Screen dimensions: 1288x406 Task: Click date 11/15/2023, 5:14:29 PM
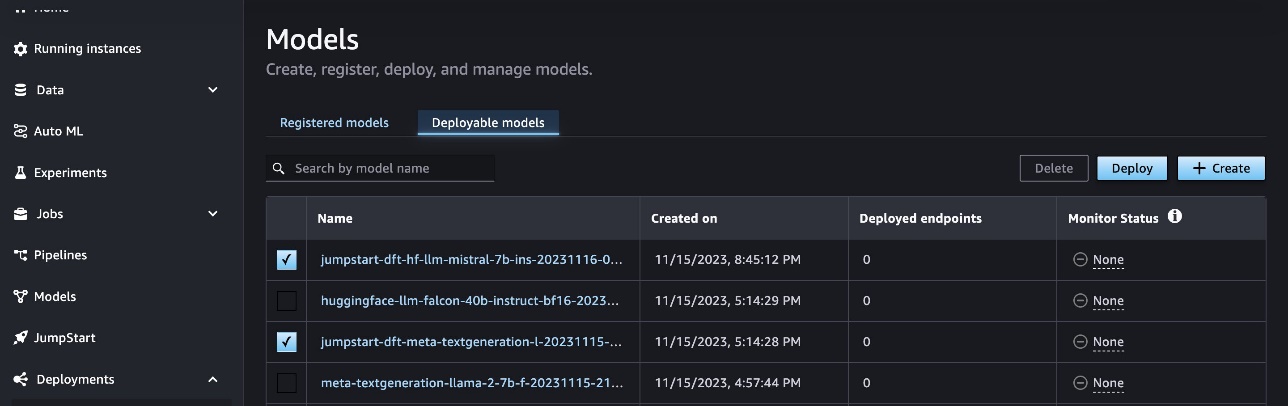click(726, 300)
